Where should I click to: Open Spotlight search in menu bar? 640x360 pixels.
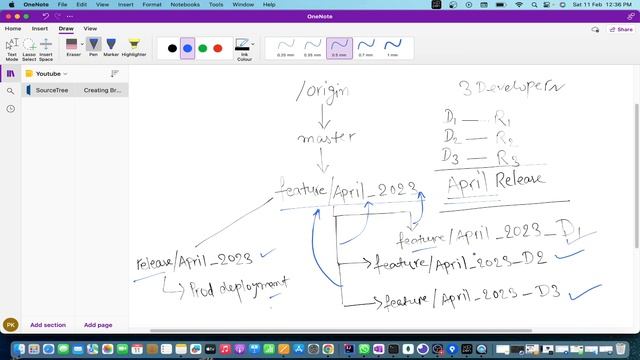click(534, 4)
